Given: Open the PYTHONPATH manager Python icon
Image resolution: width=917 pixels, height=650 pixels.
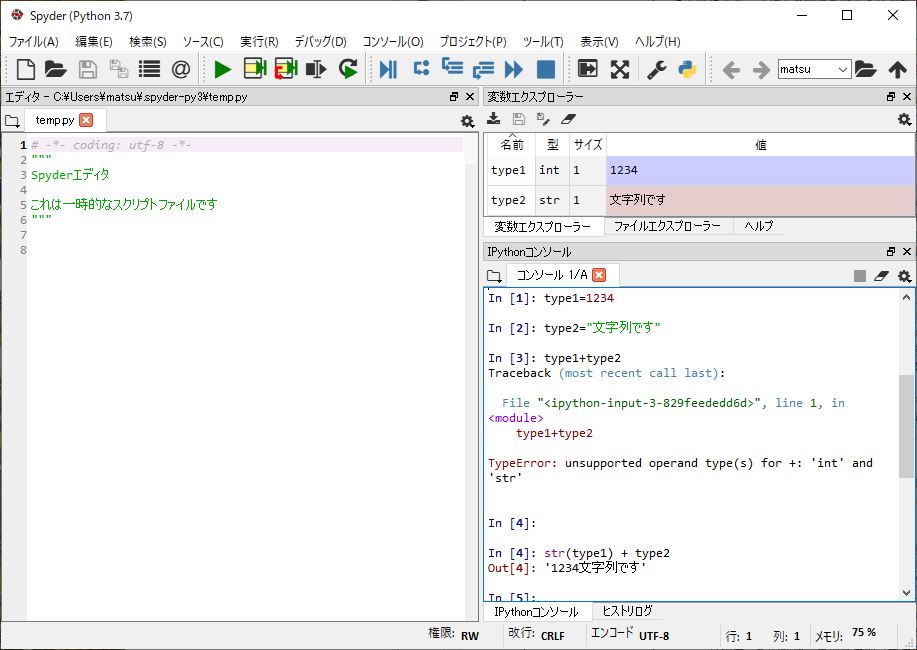Looking at the screenshot, I should coord(687,69).
